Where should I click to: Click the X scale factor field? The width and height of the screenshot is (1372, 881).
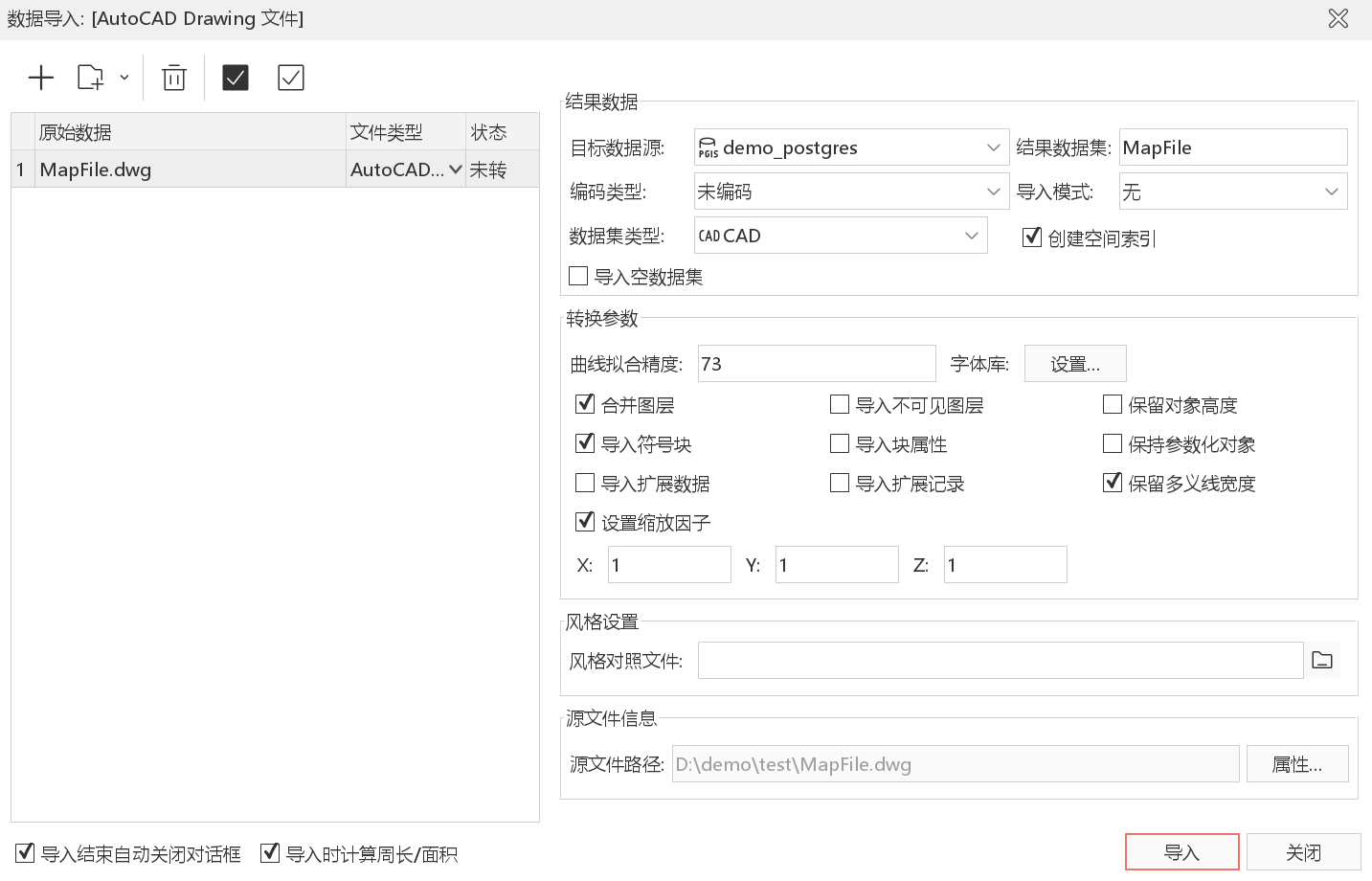point(669,565)
